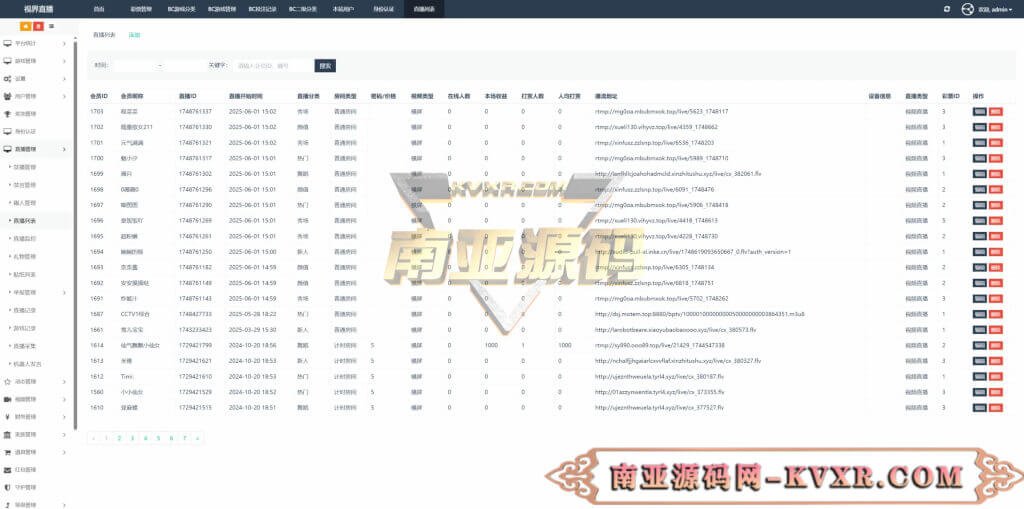This screenshot has height=509, width=1024.
Task: Go to page 3 in pagination
Action: 132,438
